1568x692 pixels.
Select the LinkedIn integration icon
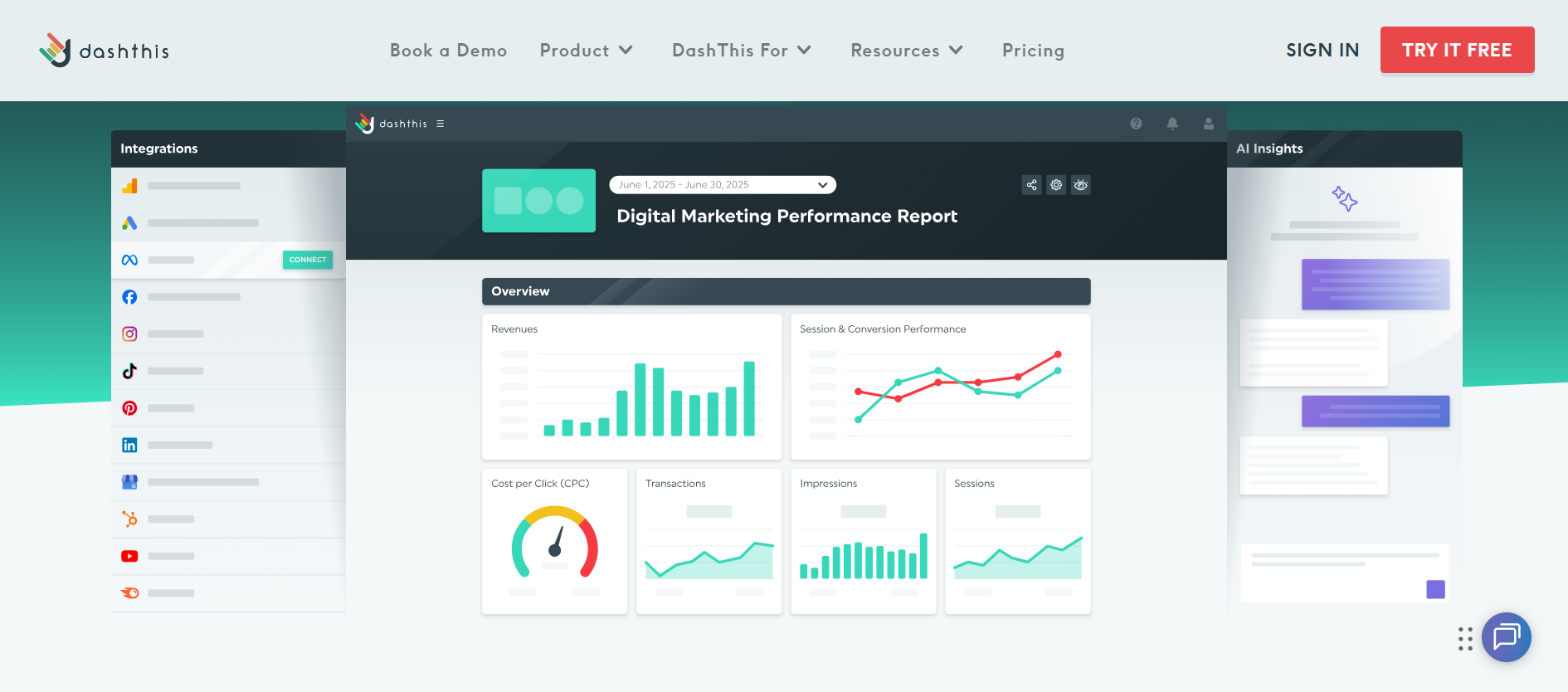click(129, 446)
